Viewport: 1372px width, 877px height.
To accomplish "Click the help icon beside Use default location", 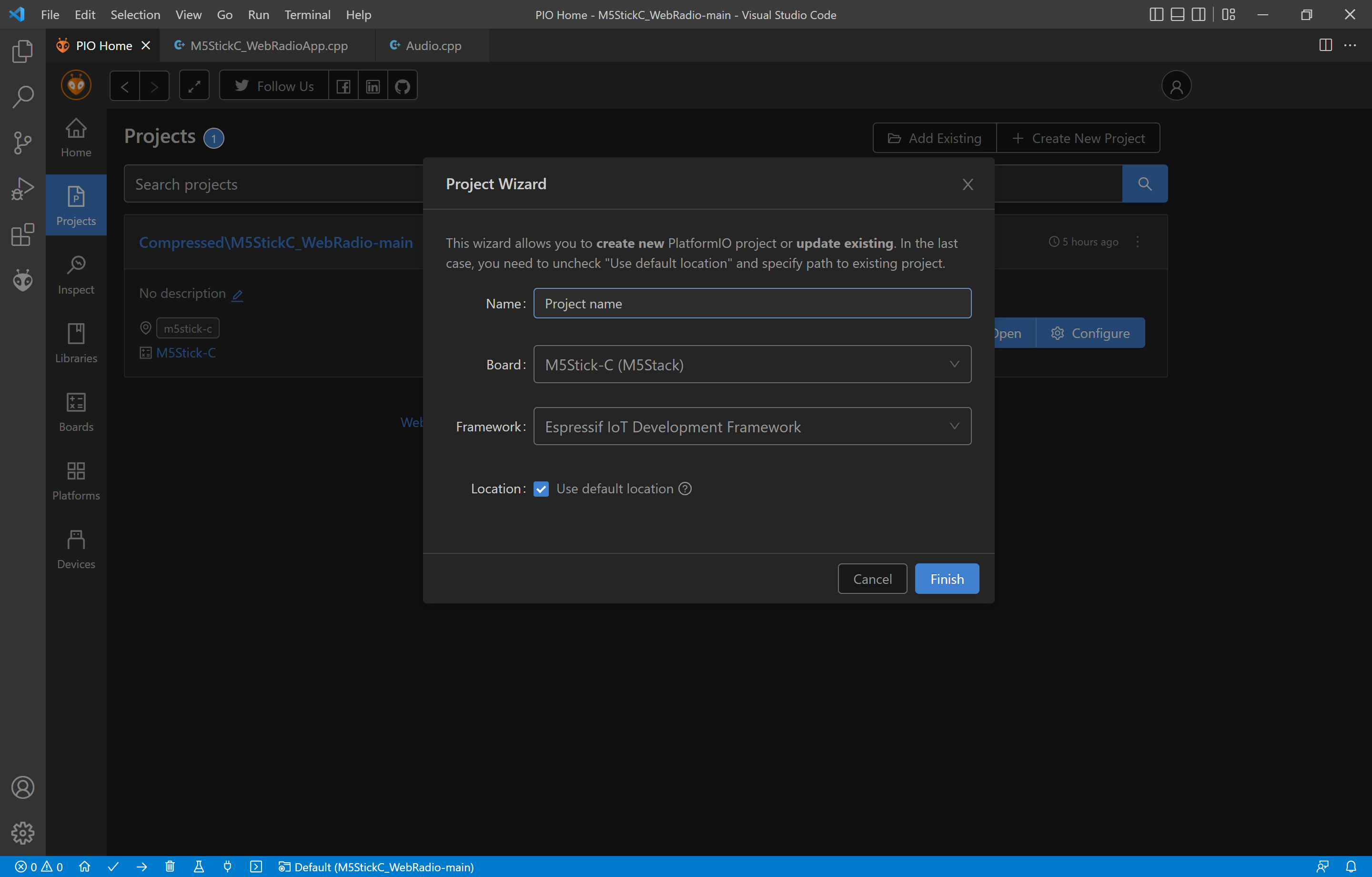I will click(x=685, y=489).
